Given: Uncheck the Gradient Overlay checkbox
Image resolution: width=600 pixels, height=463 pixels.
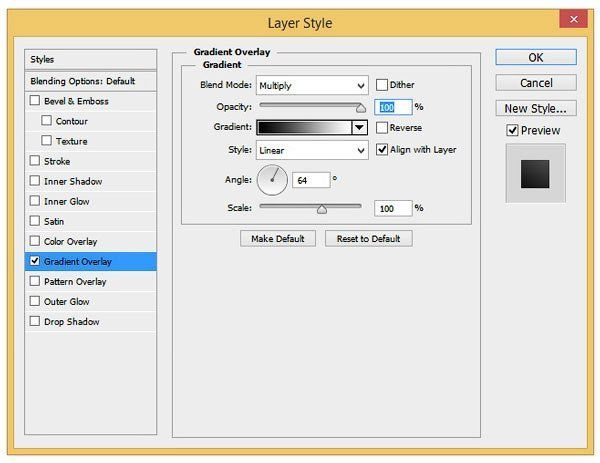Looking at the screenshot, I should (x=35, y=261).
